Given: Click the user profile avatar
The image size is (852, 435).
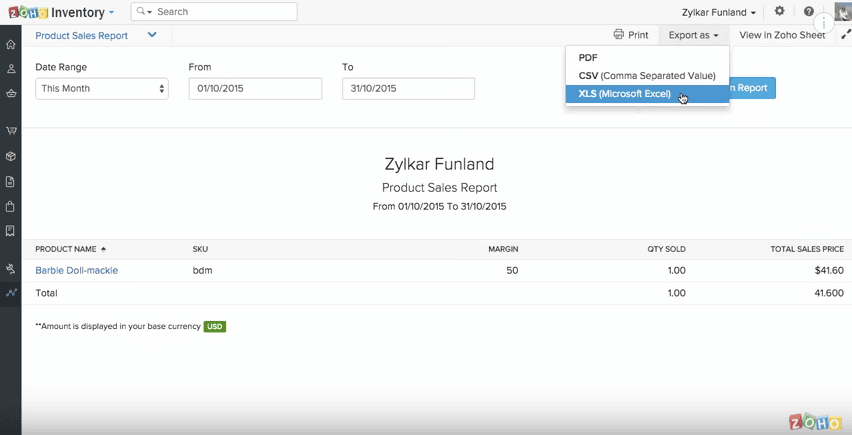Looking at the screenshot, I should 842,12.
